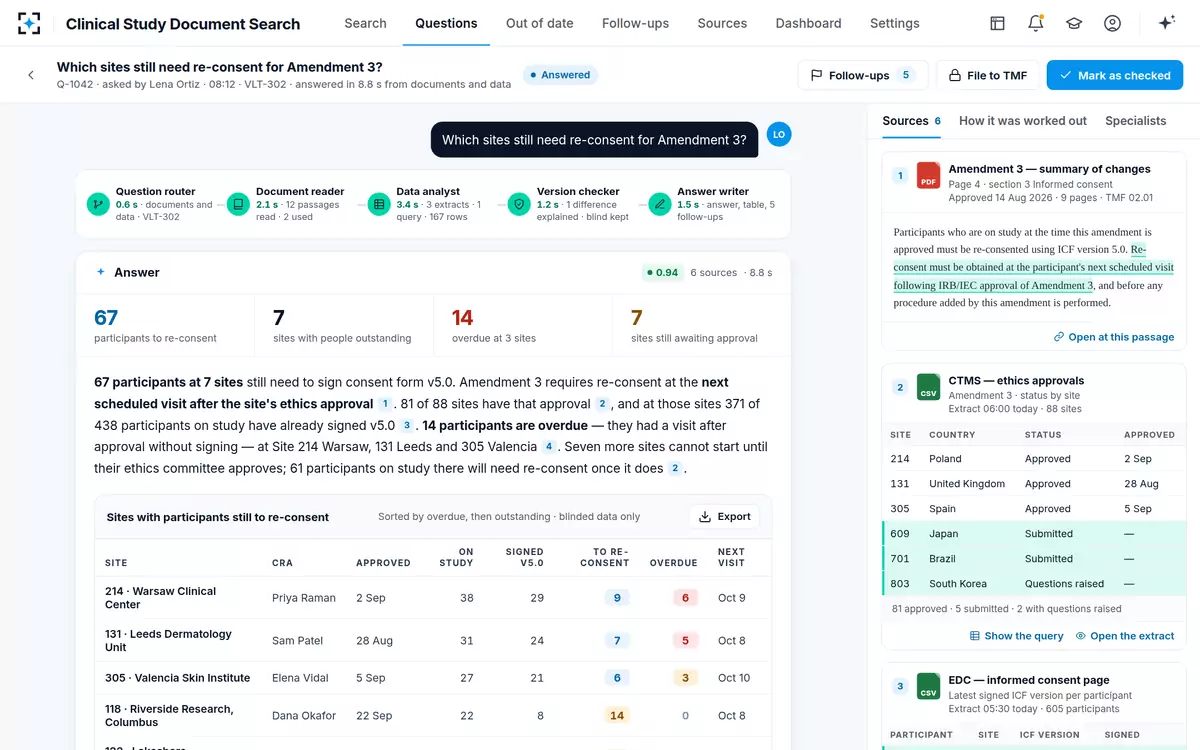This screenshot has width=1200, height=750.
Task: Open the AI sparkle assistant icon
Action: 1166,23
